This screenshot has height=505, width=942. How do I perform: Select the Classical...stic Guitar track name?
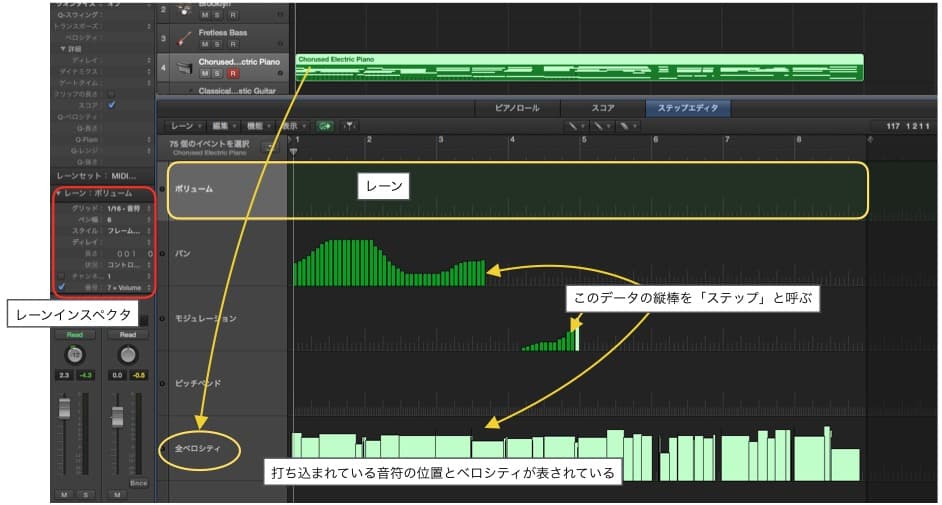(237, 91)
